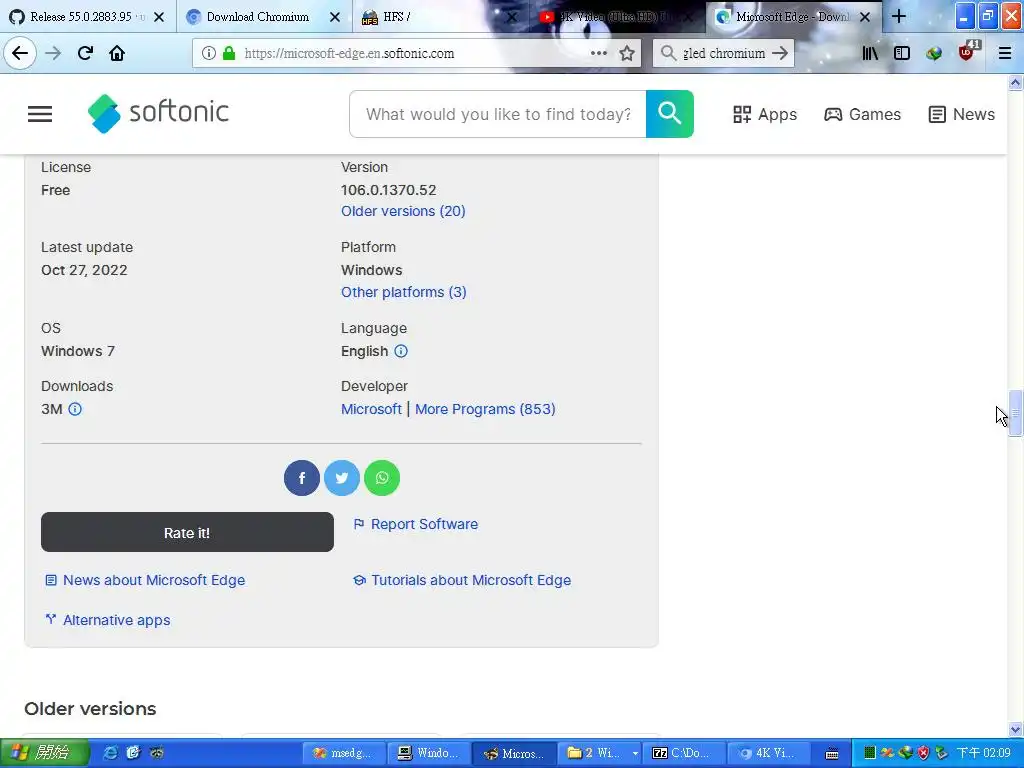
Task: Click the Oct 27, 2022 update date
Action: point(84,270)
